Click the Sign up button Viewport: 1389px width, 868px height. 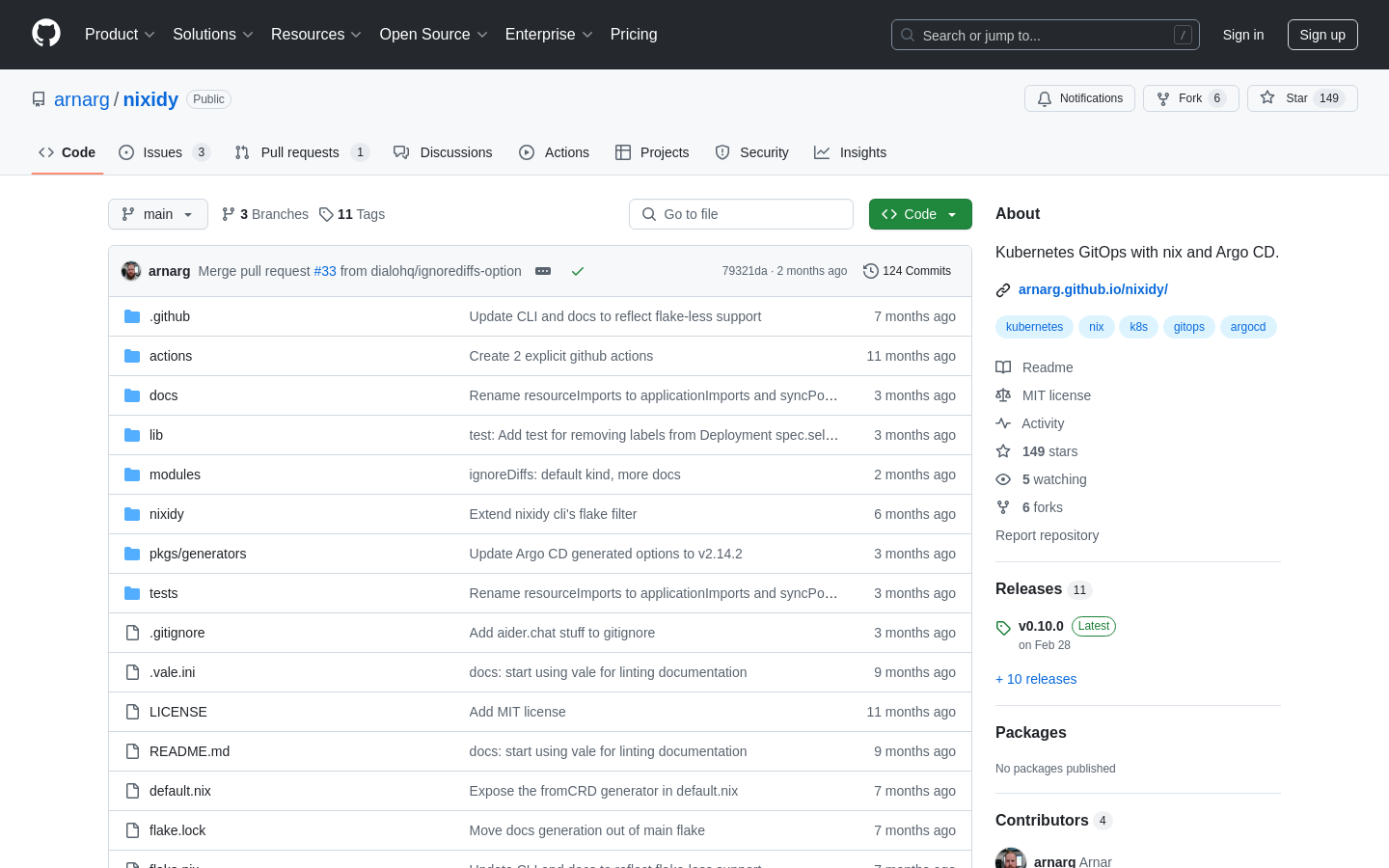[x=1322, y=35]
